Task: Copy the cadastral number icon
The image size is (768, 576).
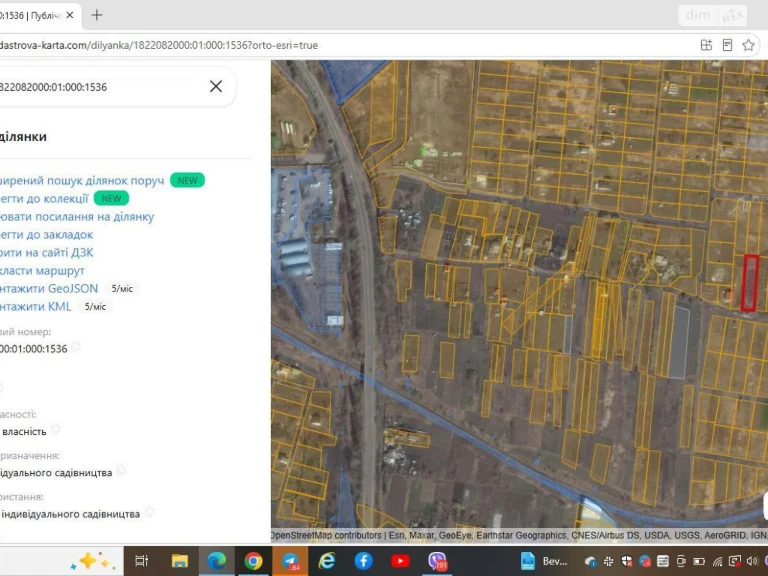Action: point(76,347)
